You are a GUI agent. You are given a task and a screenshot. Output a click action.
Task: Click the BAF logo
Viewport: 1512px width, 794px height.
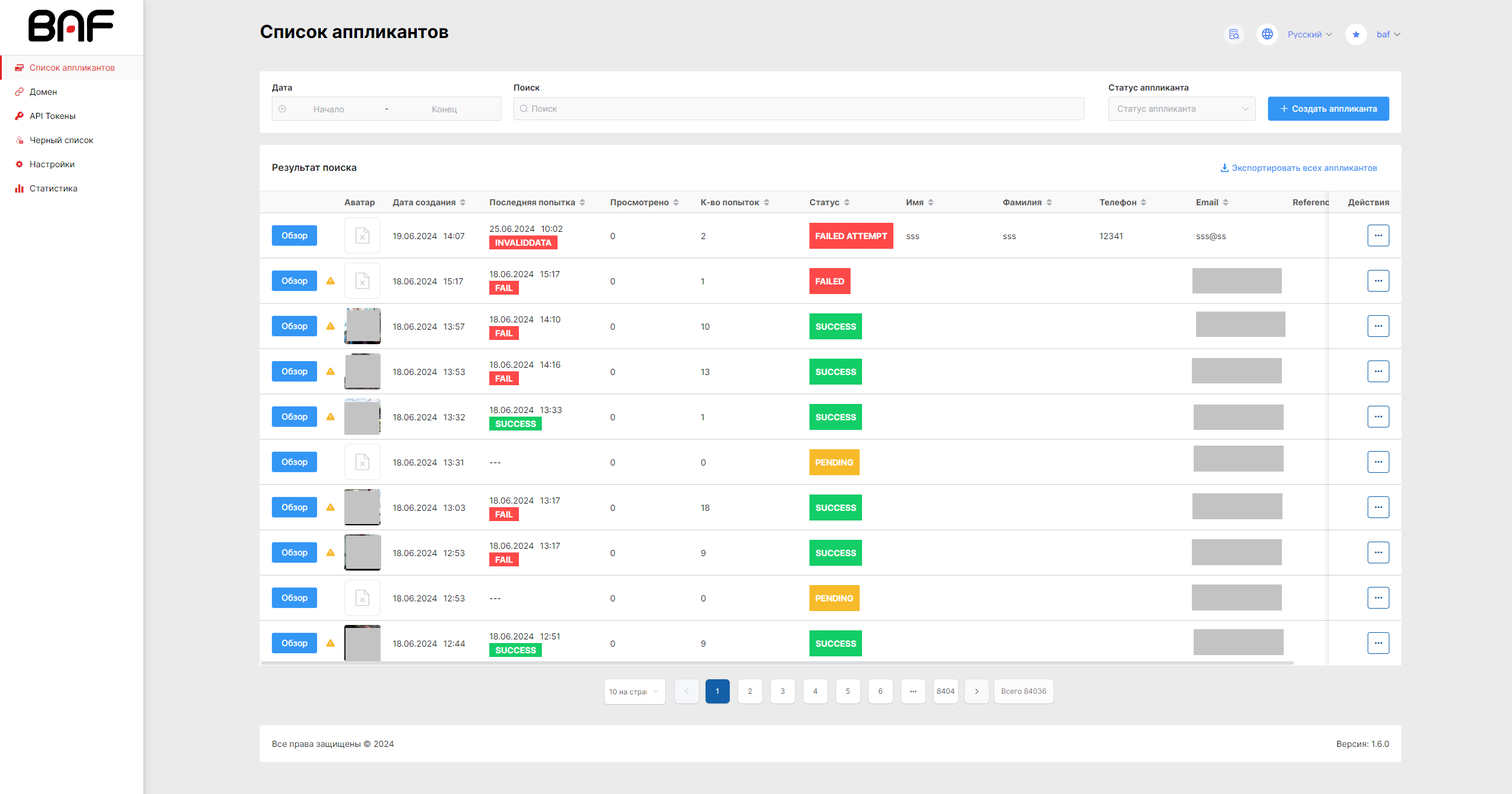pyautogui.click(x=71, y=26)
